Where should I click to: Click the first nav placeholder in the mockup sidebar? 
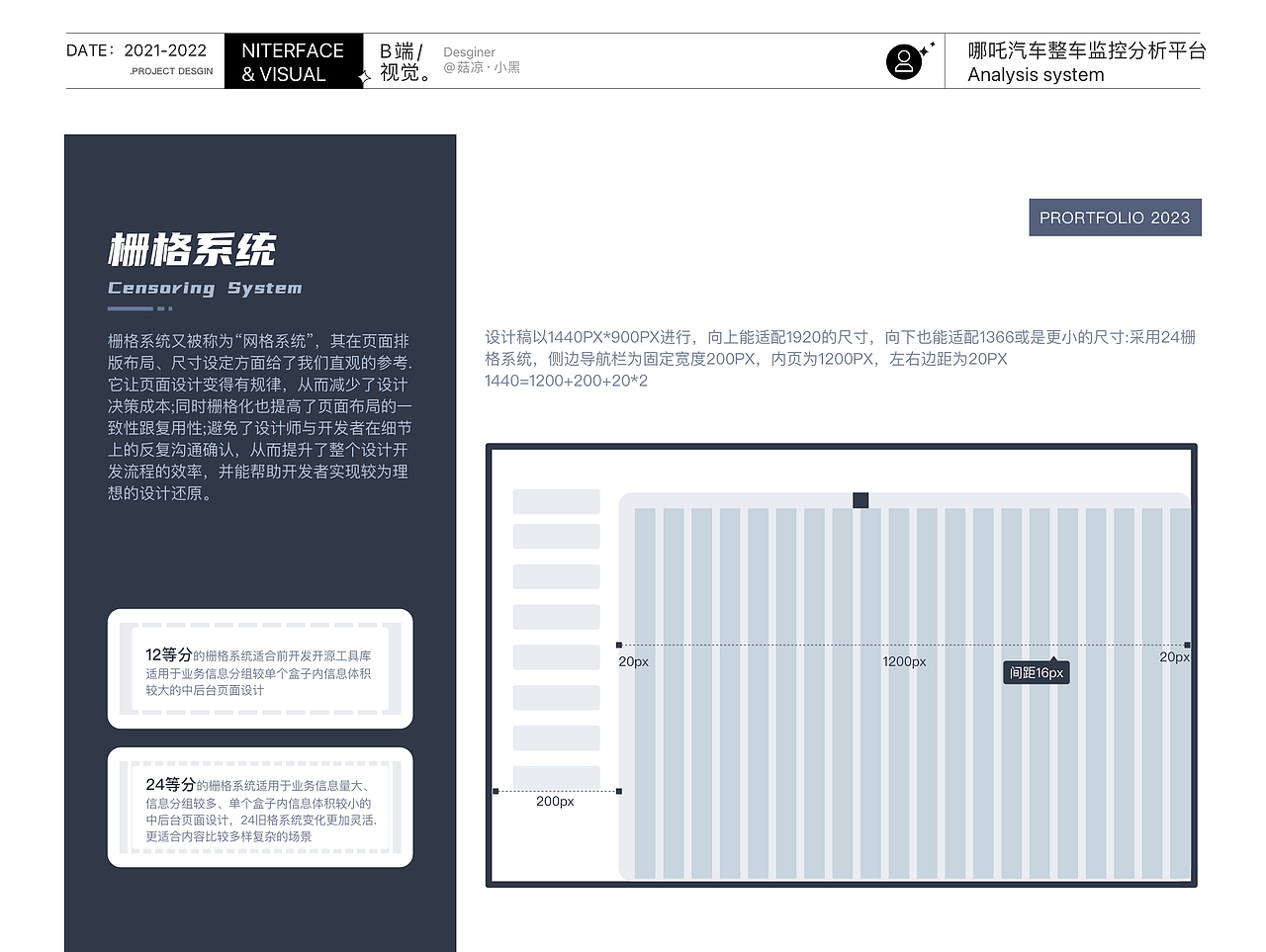pyautogui.click(x=555, y=536)
